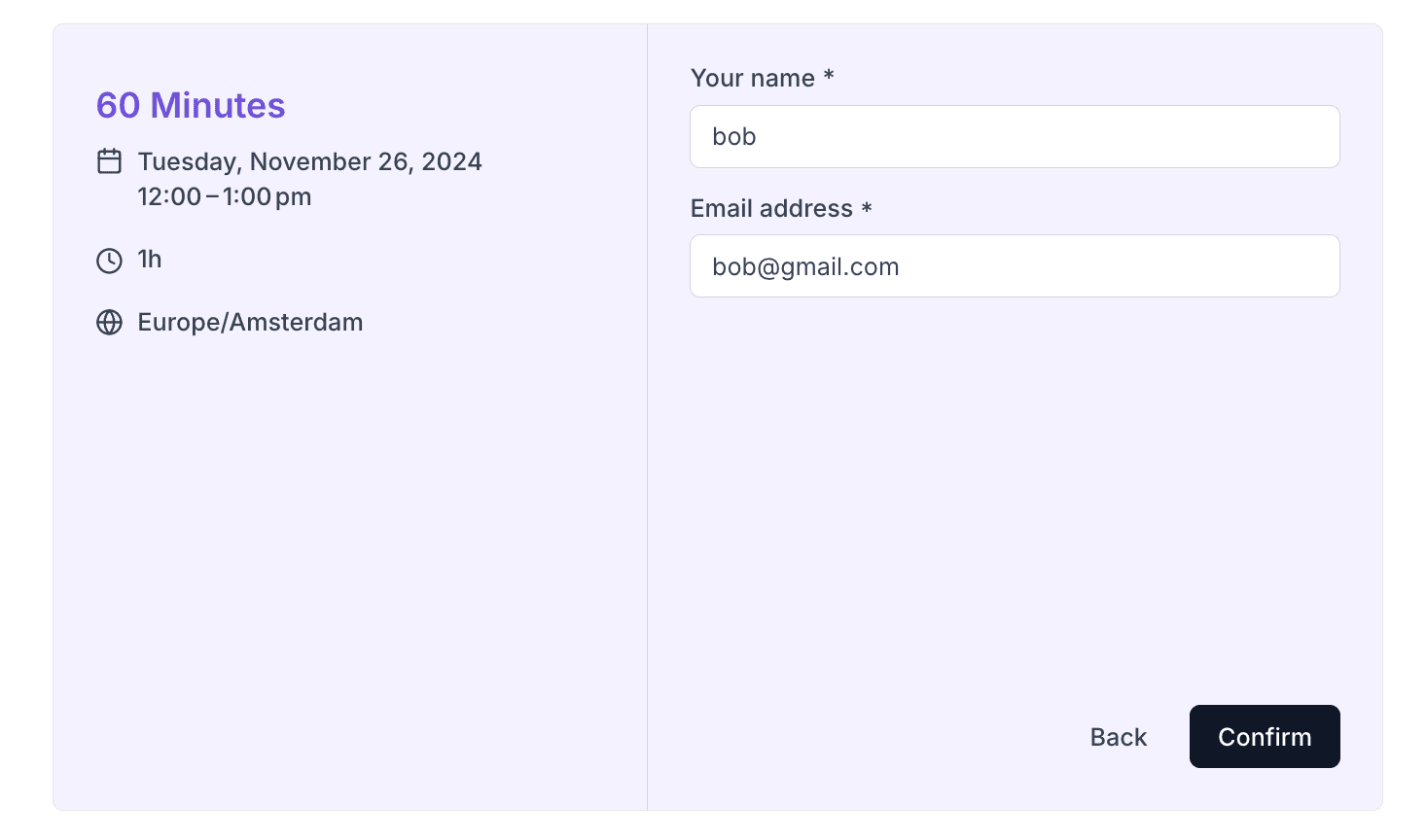Click the required asterisk after Email address
The image size is (1426, 840).
tap(867, 206)
